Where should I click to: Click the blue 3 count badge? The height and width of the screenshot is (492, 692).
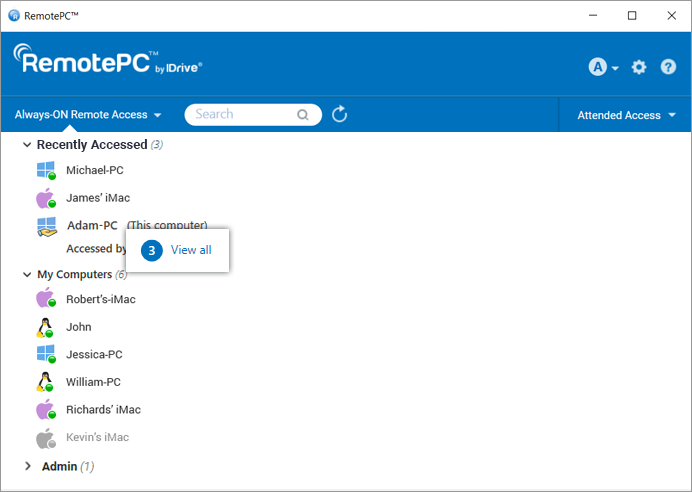pos(152,251)
